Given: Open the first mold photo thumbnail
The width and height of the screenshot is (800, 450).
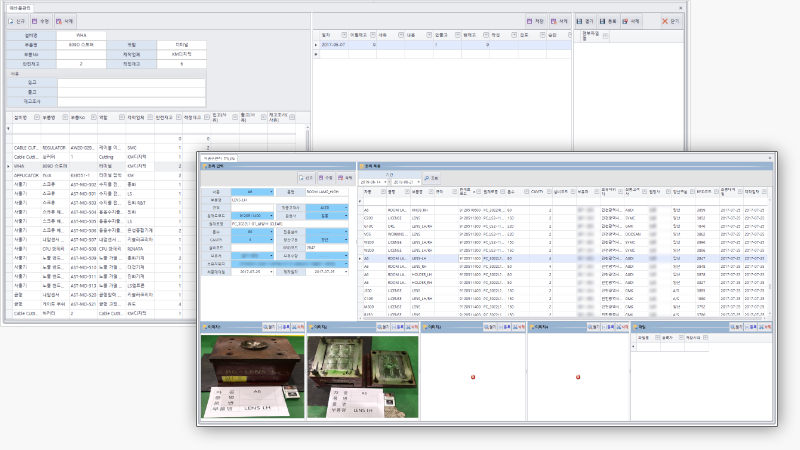Looking at the screenshot, I should (x=253, y=377).
